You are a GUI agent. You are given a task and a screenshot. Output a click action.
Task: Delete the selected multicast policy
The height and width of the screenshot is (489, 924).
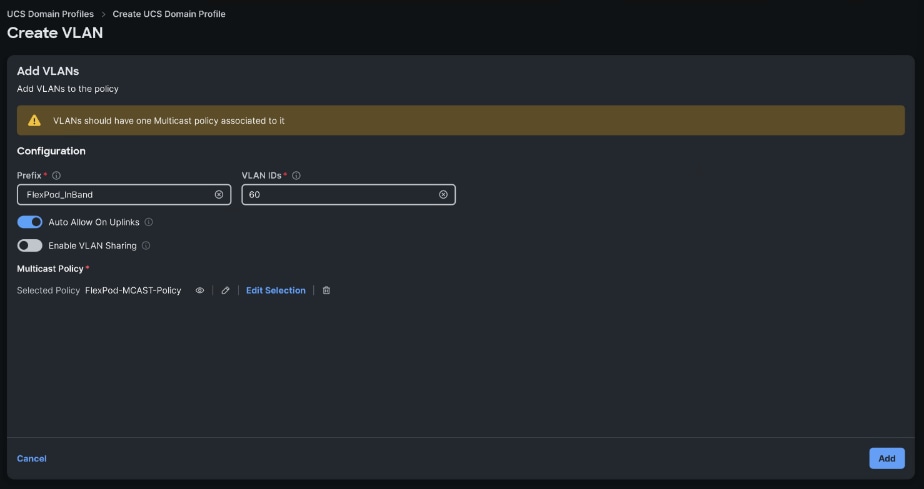point(326,290)
